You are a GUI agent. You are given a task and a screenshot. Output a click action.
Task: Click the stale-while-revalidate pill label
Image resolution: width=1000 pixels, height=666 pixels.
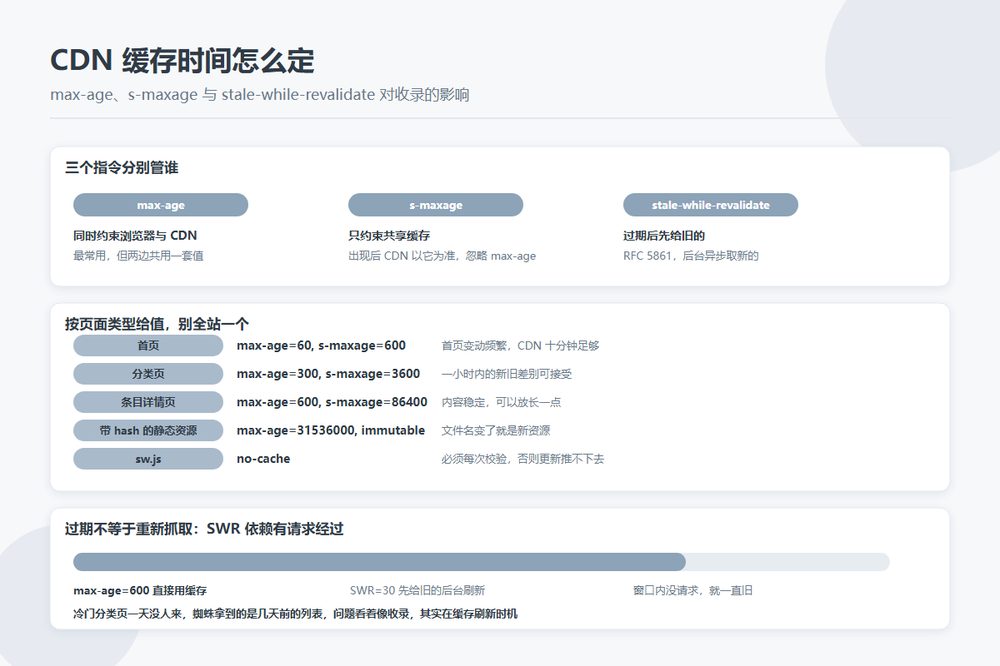point(710,205)
